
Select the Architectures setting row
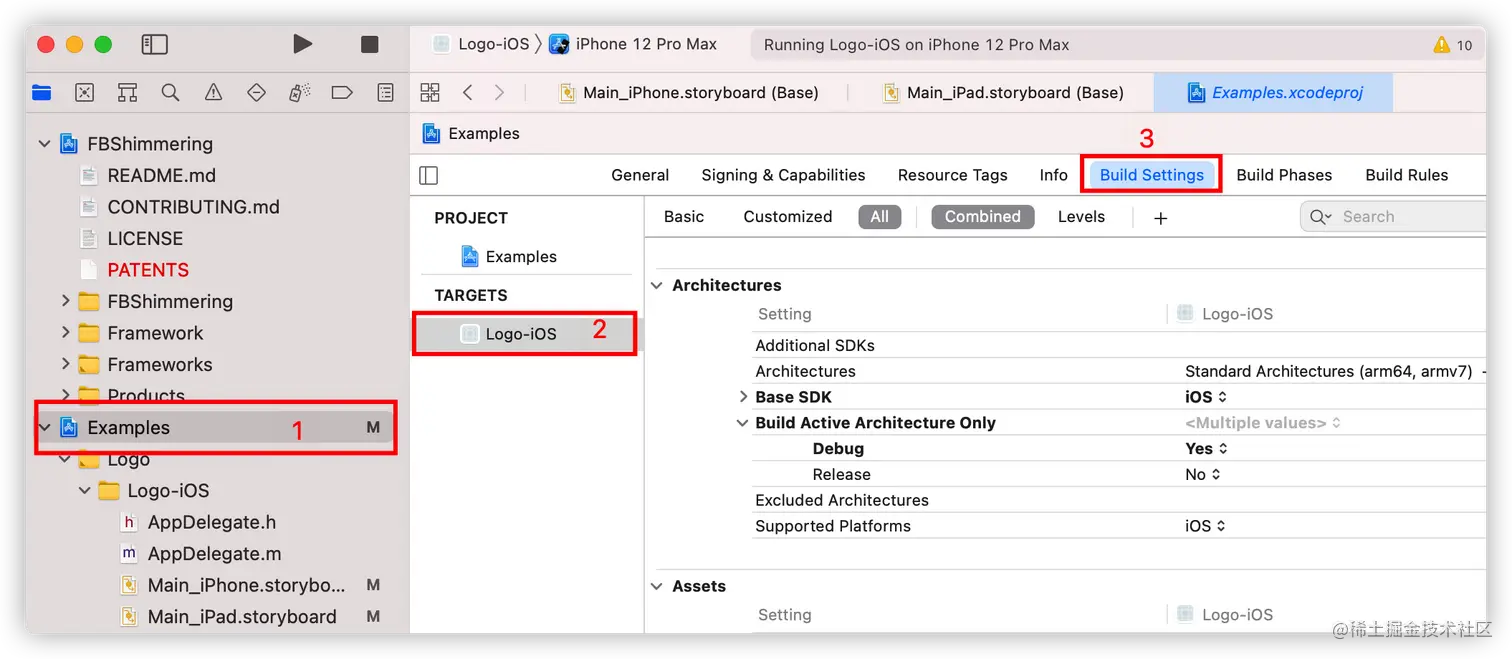(x=1118, y=371)
